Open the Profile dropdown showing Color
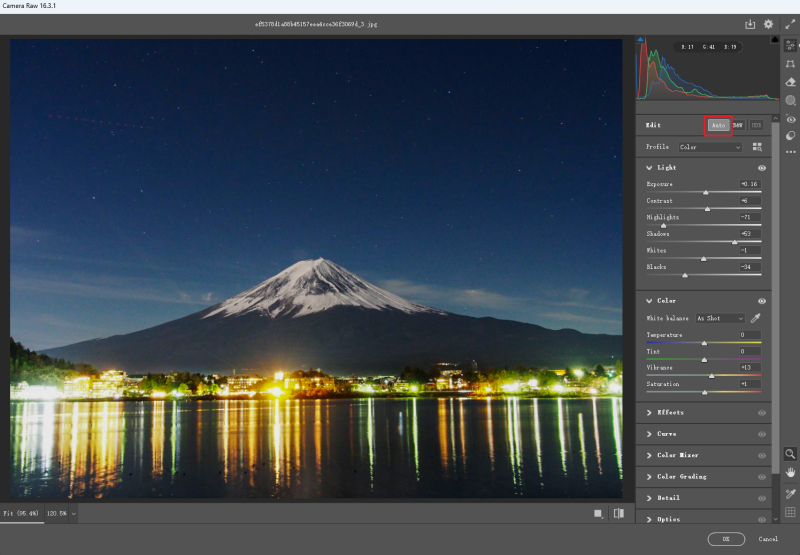The image size is (800, 555). point(710,147)
